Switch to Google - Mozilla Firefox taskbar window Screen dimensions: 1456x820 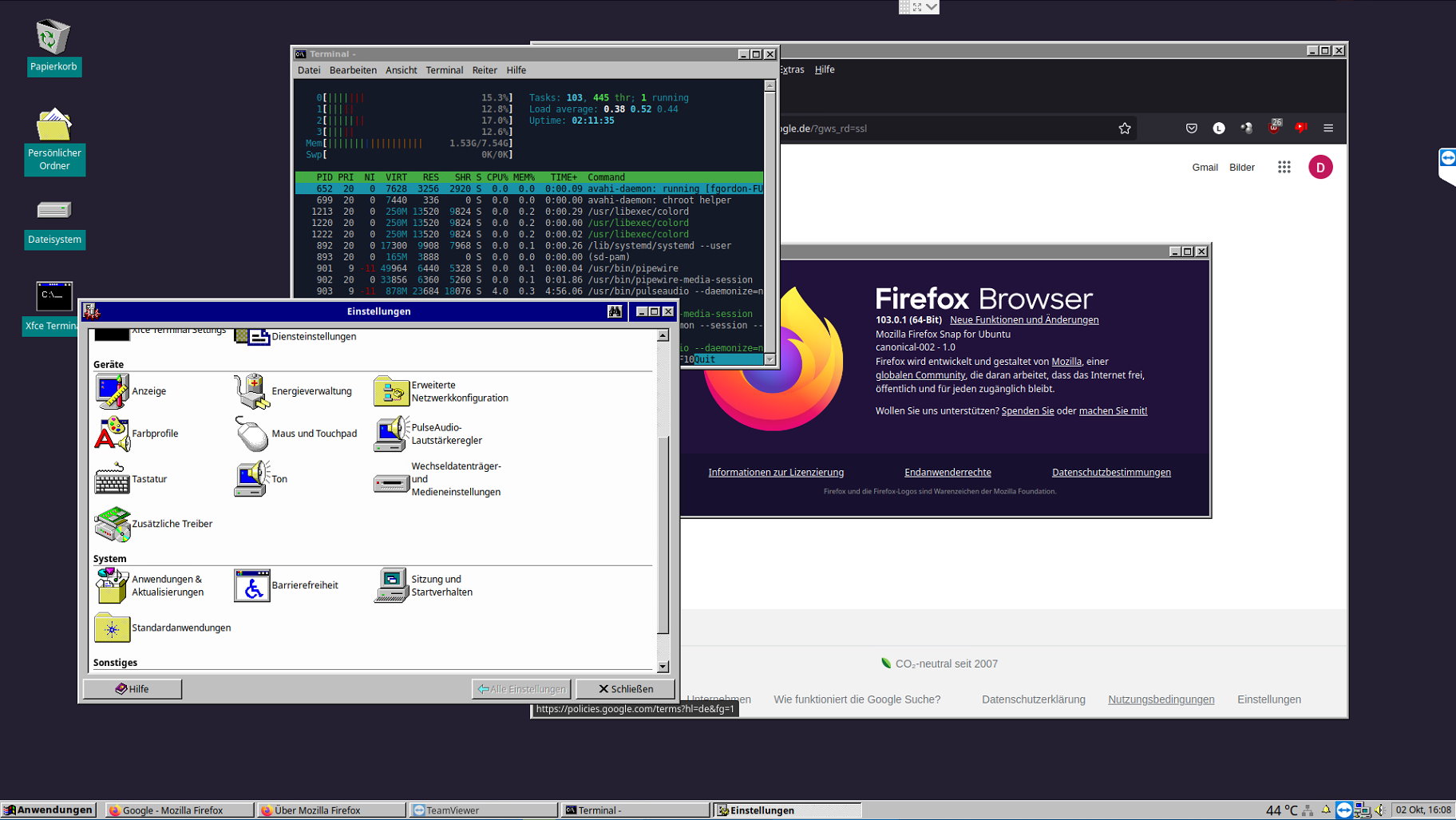180,810
